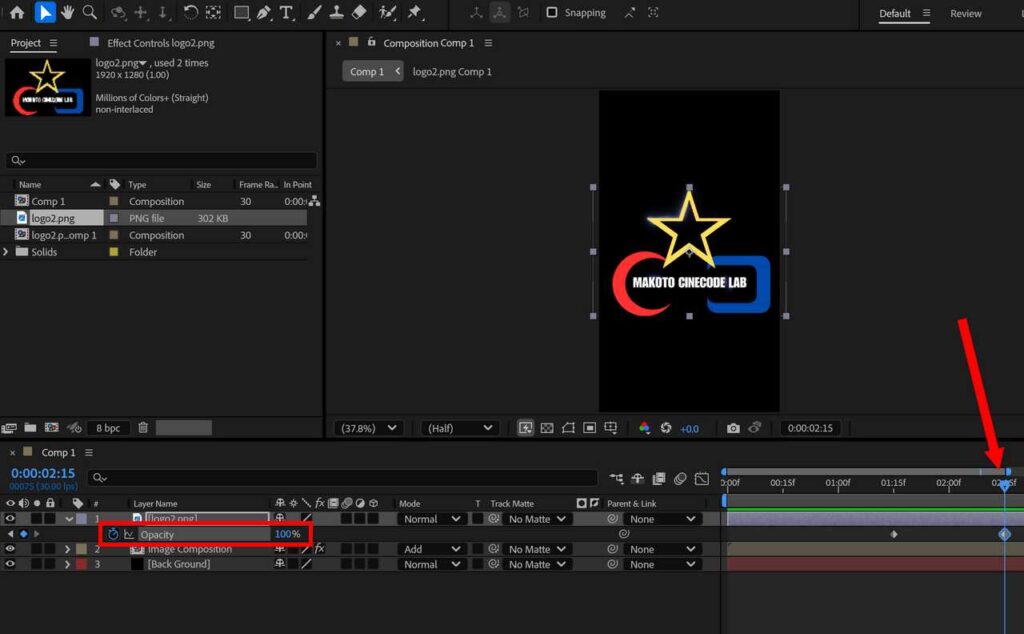Switch to the Project panel tab
The width and height of the screenshot is (1024, 634).
(x=25, y=42)
